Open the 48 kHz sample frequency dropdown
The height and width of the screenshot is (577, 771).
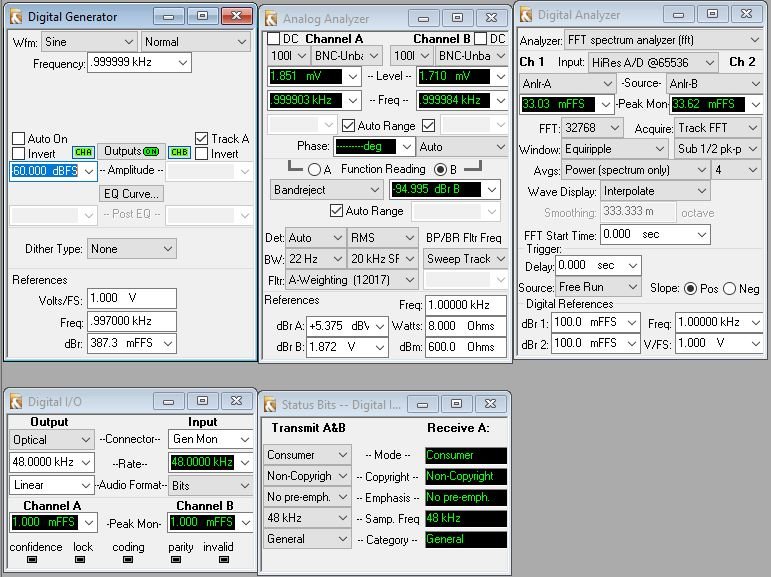[x=307, y=518]
